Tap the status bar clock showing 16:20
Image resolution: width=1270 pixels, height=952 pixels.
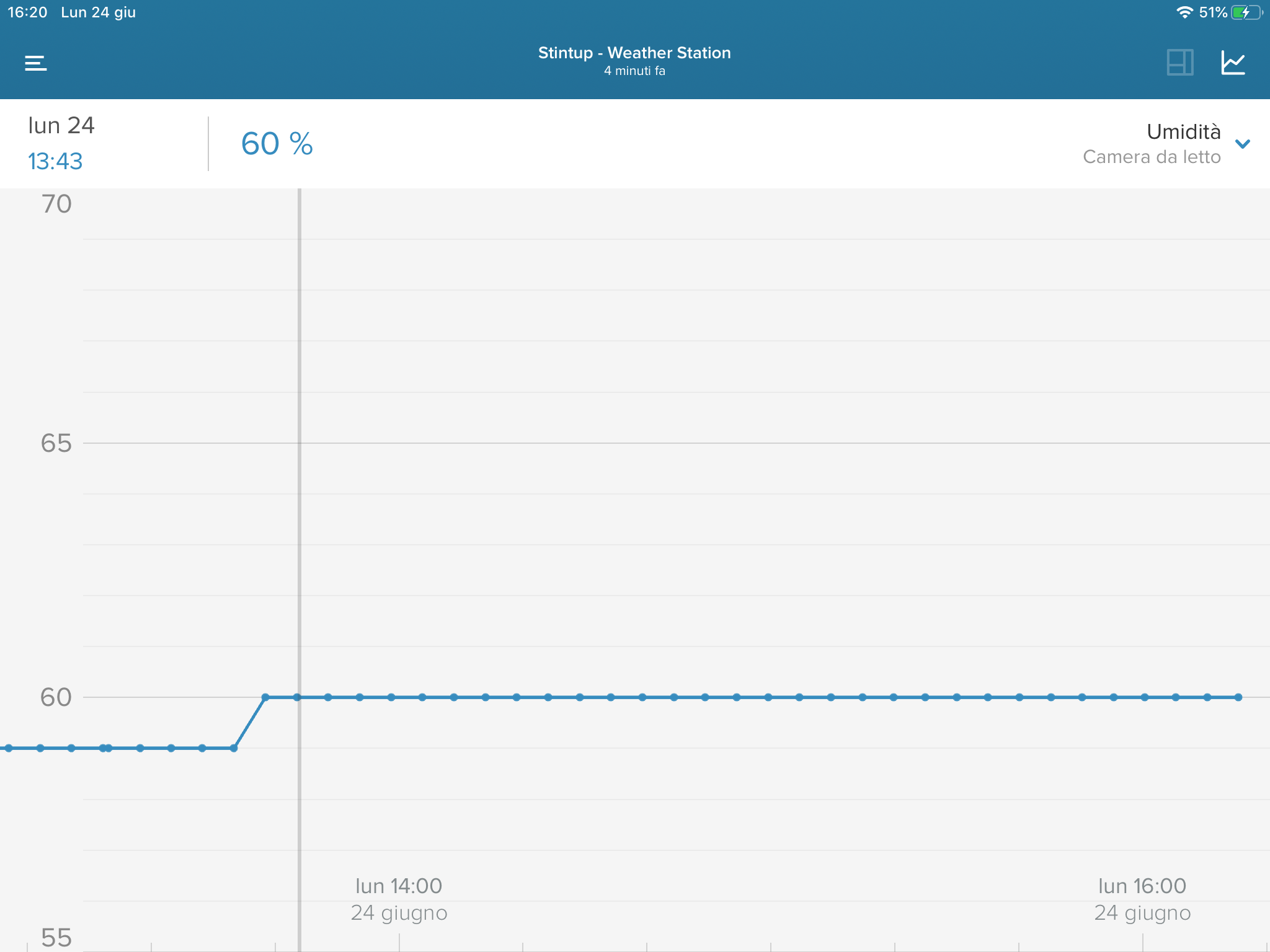click(x=27, y=12)
